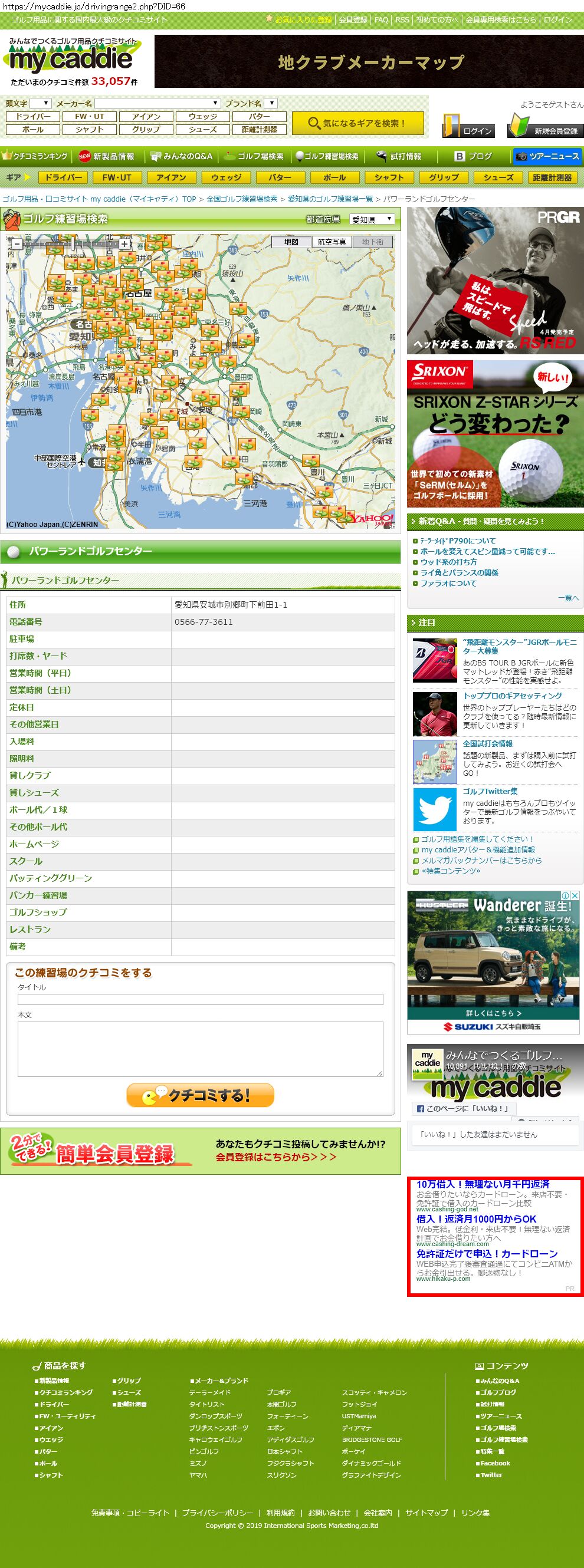584x1568 pixels.
Task: Click 地クラブメーカーマップ header banner
Action: 369,61
